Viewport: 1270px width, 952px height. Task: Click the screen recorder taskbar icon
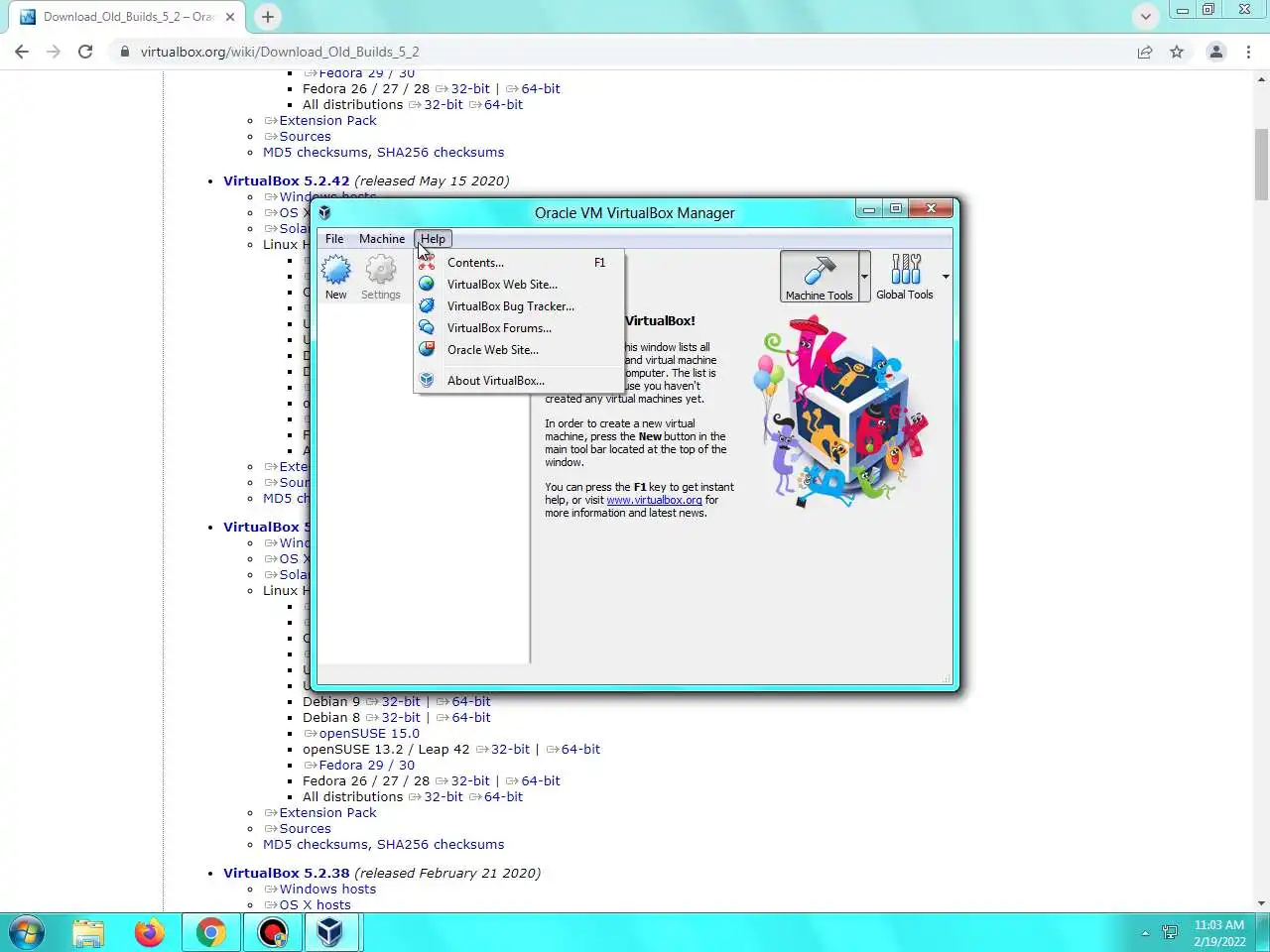pyautogui.click(x=272, y=932)
